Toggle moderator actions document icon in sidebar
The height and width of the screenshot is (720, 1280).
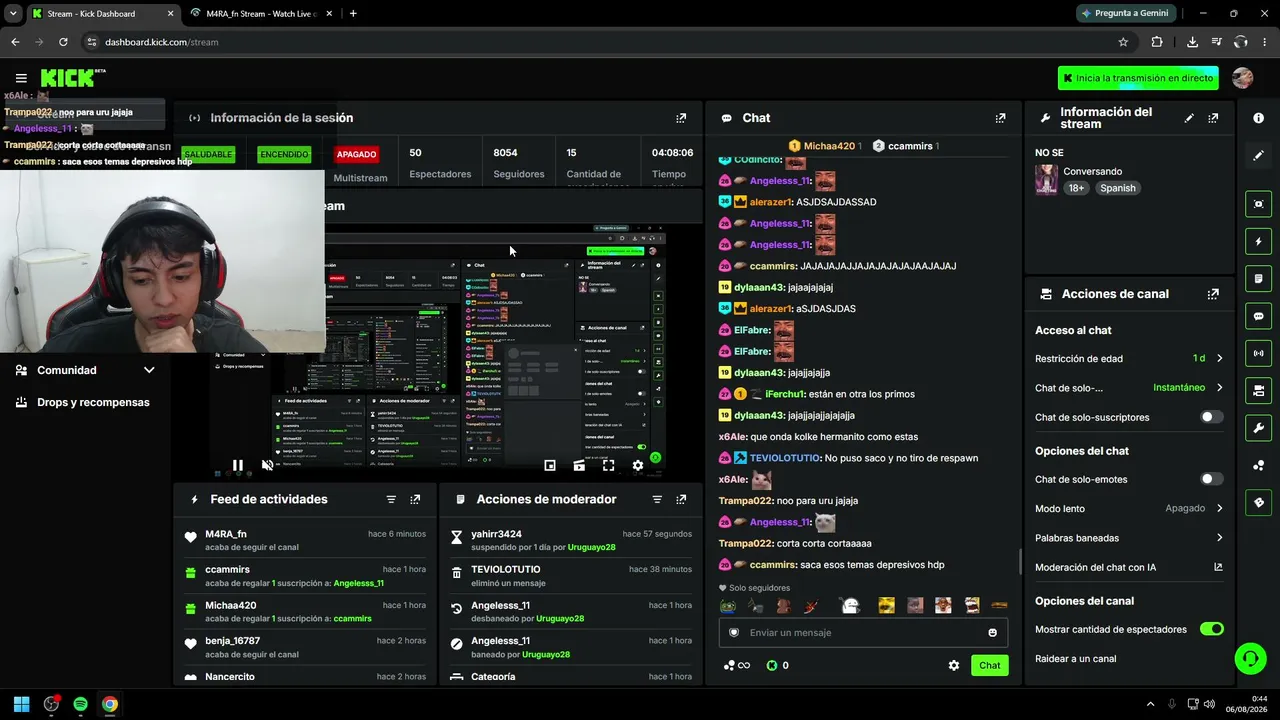pyautogui.click(x=1259, y=278)
